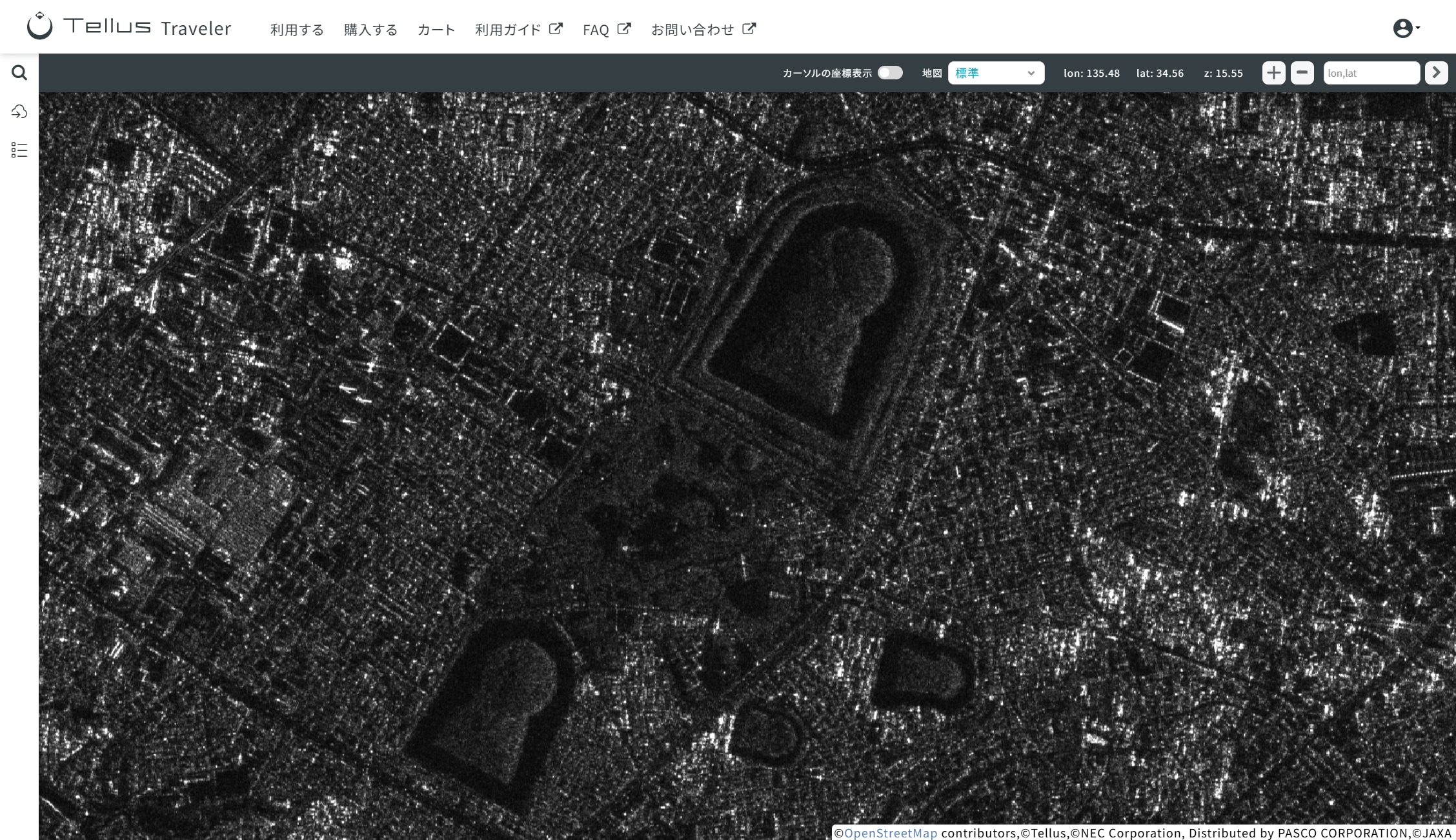Open the 利用する menu

point(297,30)
